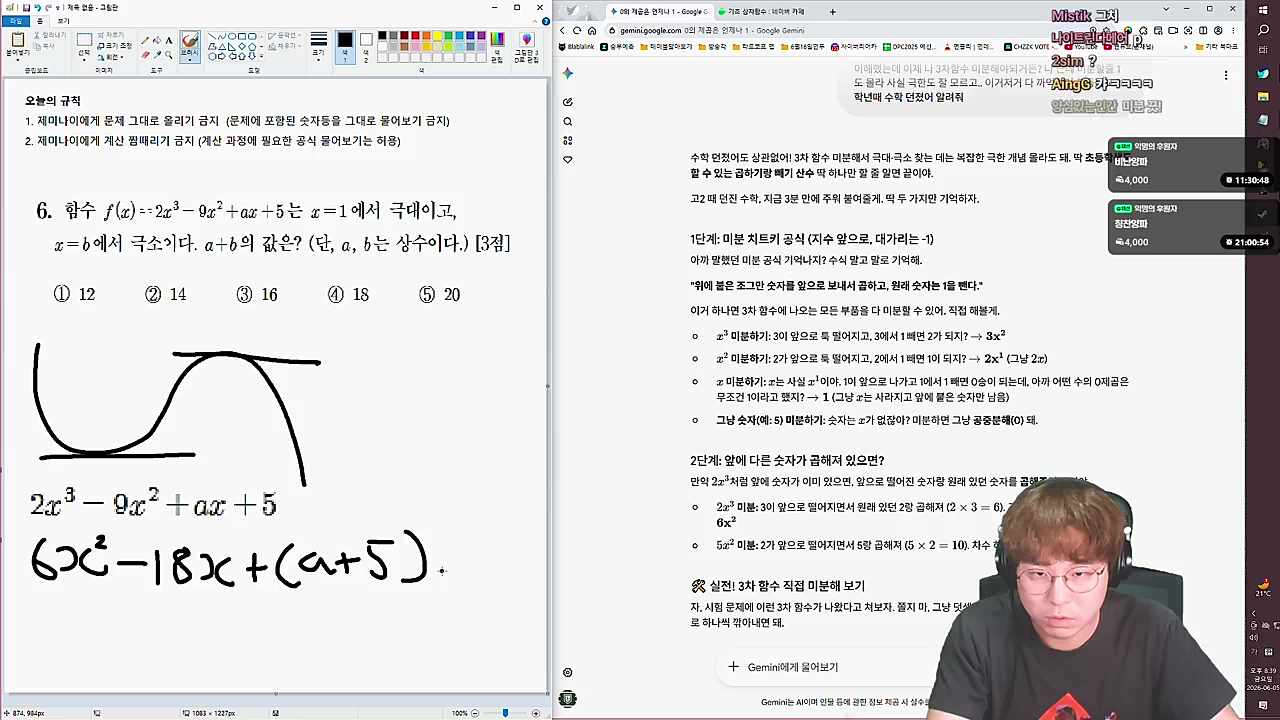Click Edit with Paint 3D icon
The width and height of the screenshot is (1280, 720).
point(527,40)
